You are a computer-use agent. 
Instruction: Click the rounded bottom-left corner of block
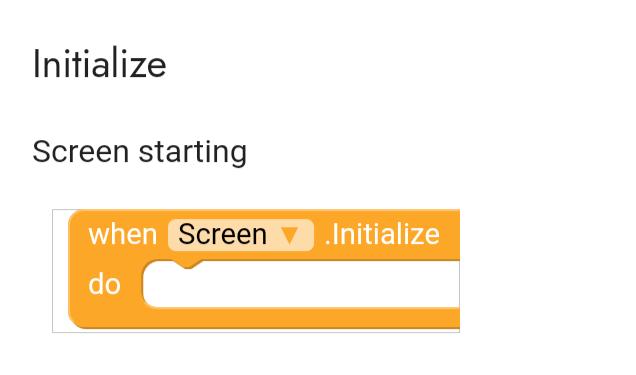pos(76,321)
